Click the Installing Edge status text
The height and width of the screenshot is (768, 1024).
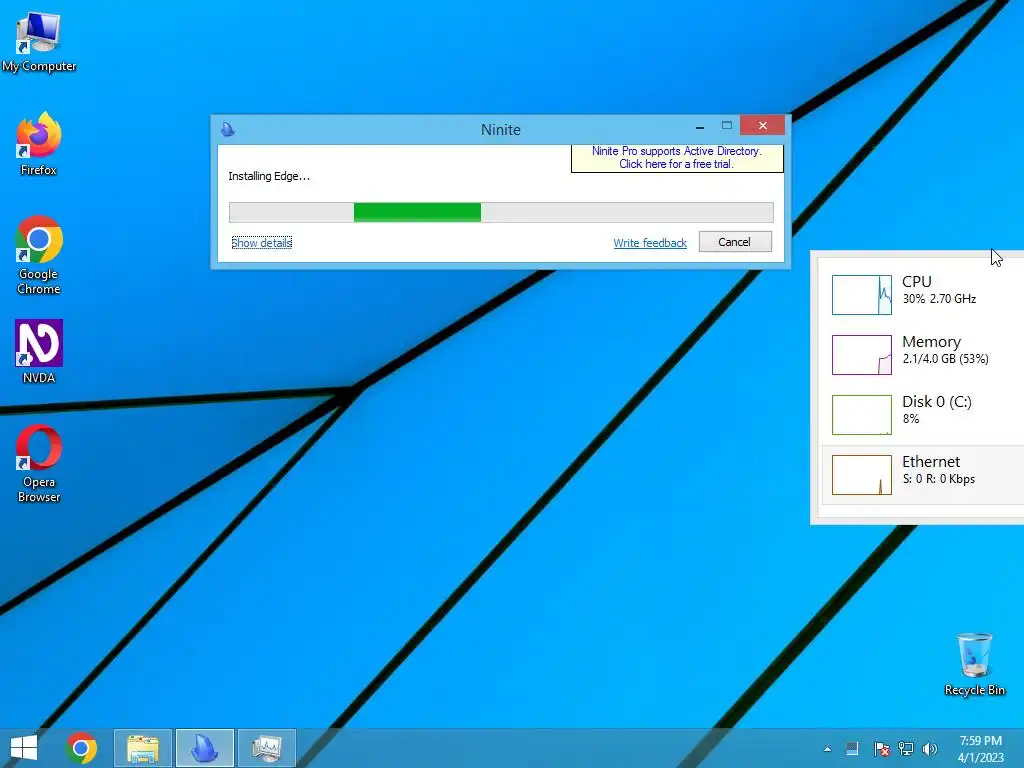pos(268,176)
